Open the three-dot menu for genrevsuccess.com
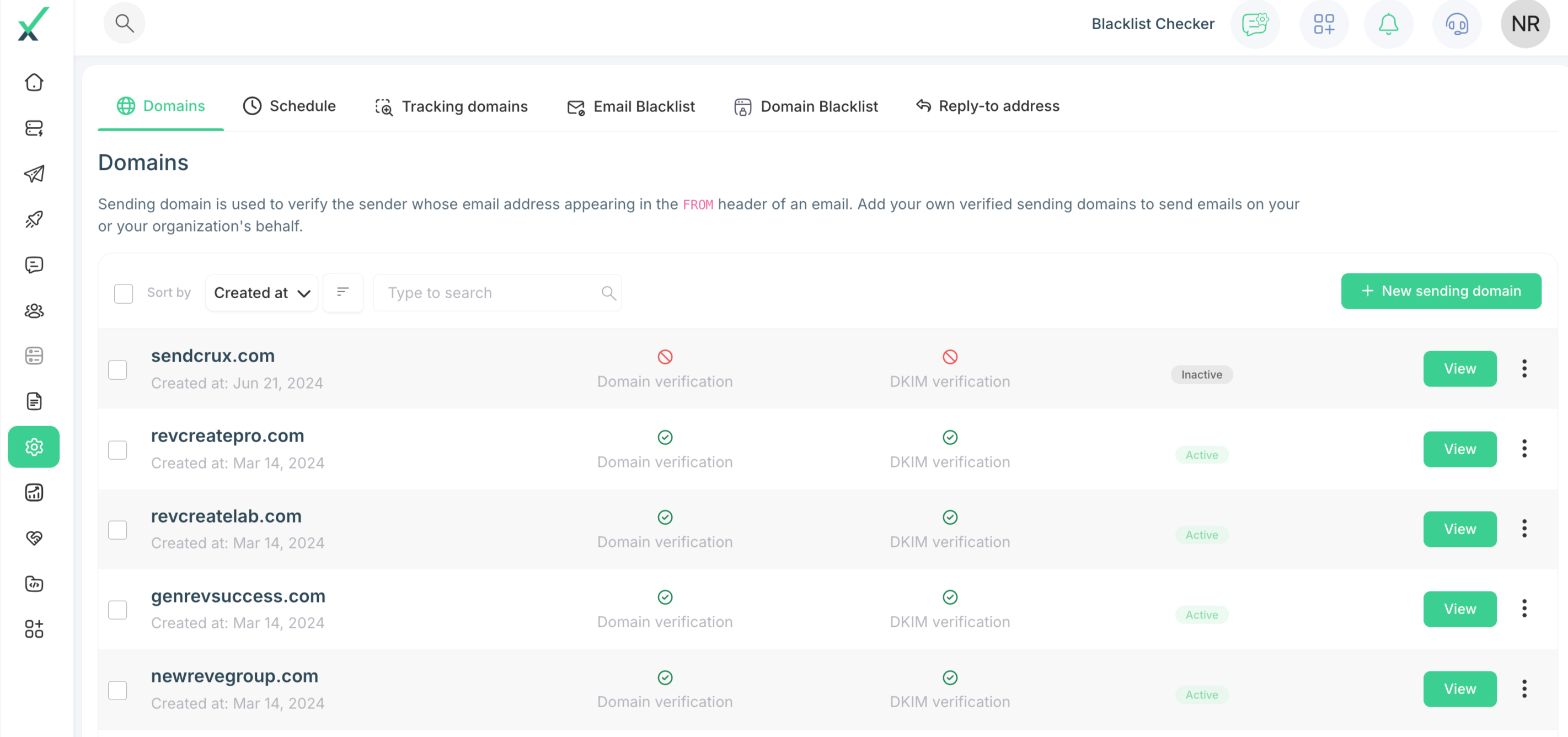 (1524, 609)
